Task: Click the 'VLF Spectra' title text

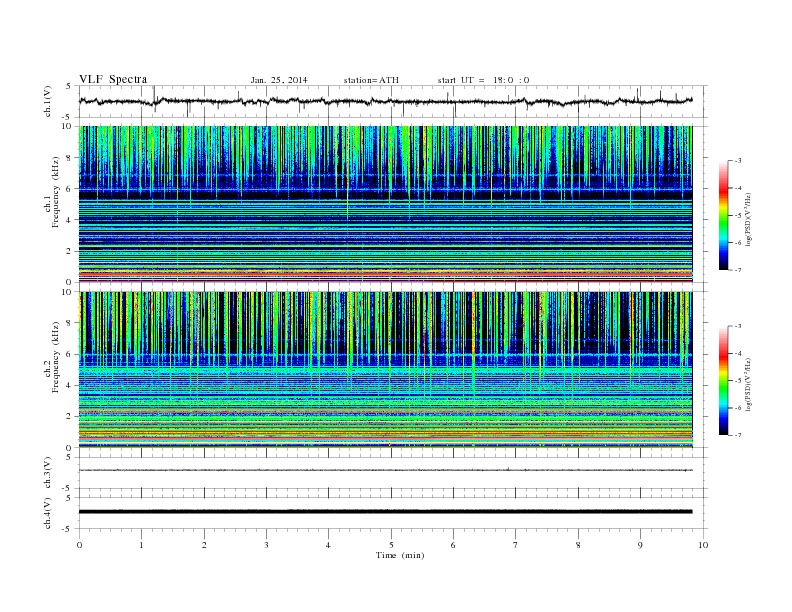Action: pos(113,79)
